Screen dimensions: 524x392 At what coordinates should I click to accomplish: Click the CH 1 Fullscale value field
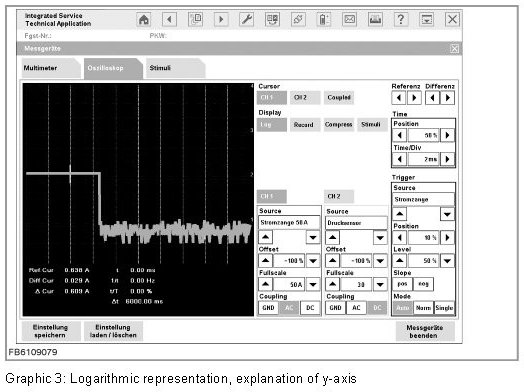tap(290, 284)
